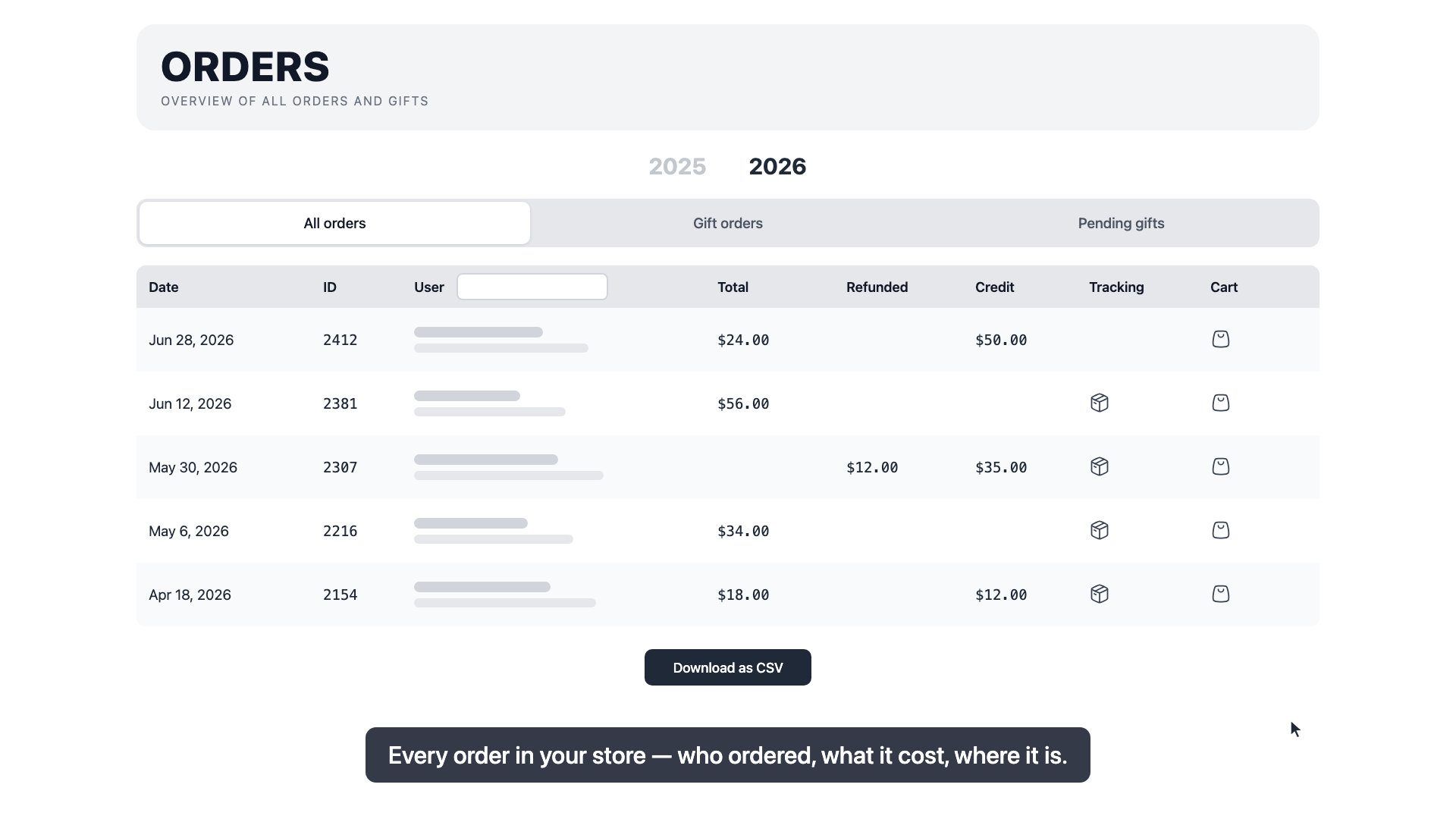Image resolution: width=1456 pixels, height=819 pixels.
Task: Switch to the 2025 year tab
Action: [677, 166]
